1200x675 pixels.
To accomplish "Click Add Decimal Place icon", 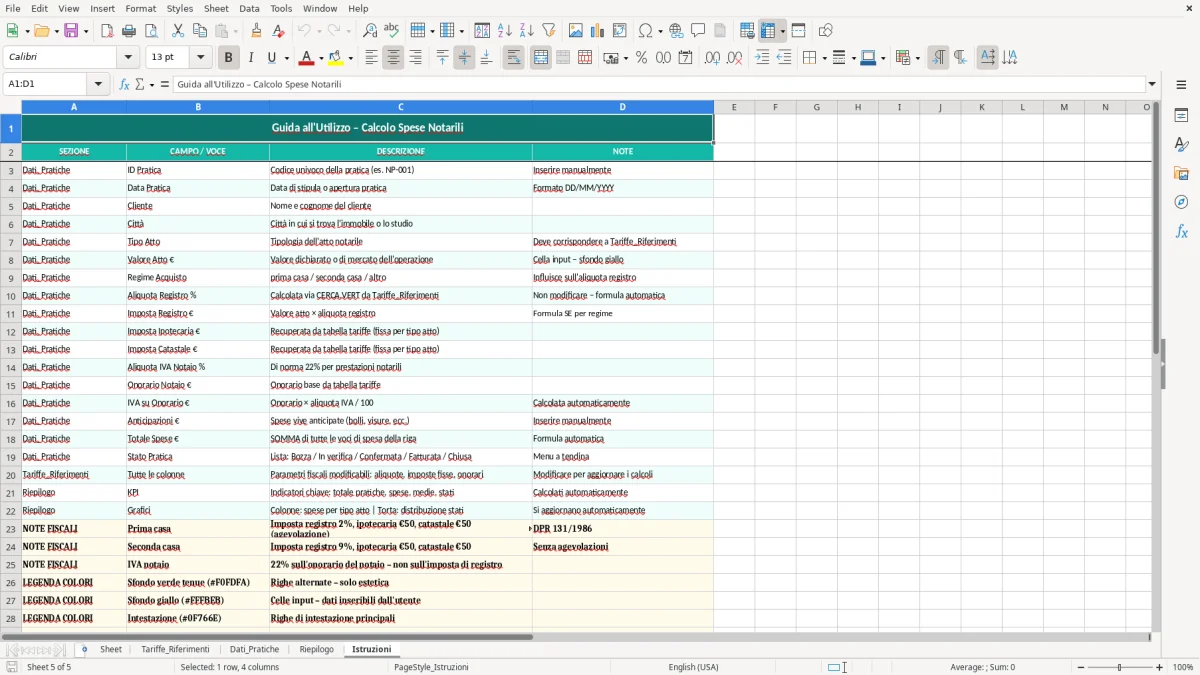I will (x=712, y=58).
